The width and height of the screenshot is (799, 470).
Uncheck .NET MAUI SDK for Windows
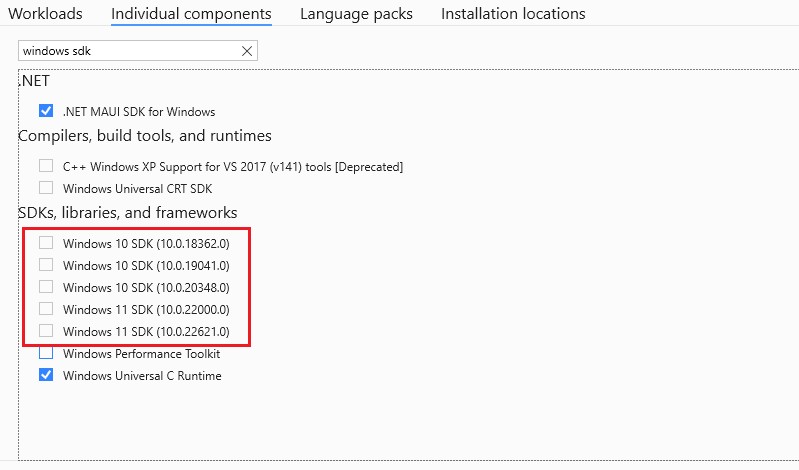[46, 111]
